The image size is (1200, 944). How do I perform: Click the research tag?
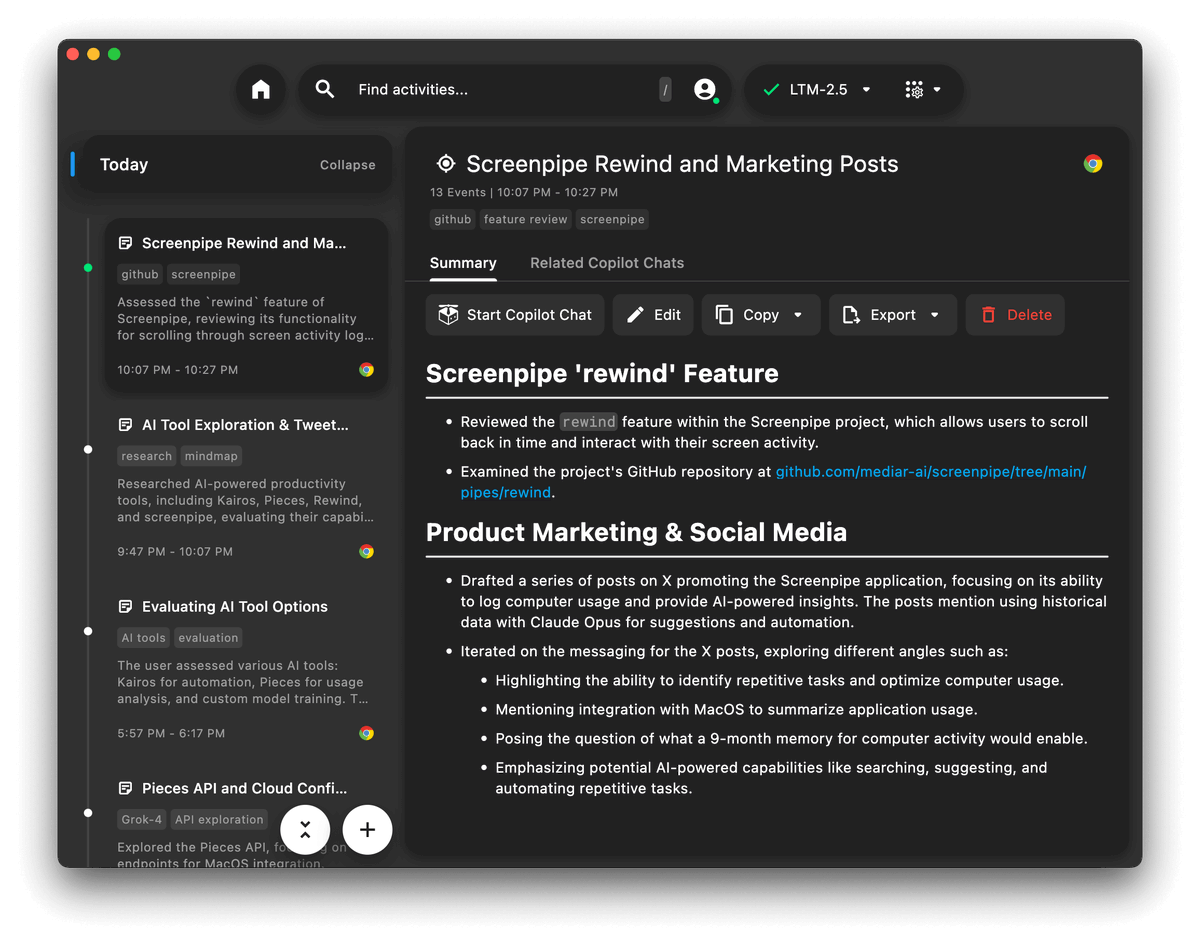(147, 456)
